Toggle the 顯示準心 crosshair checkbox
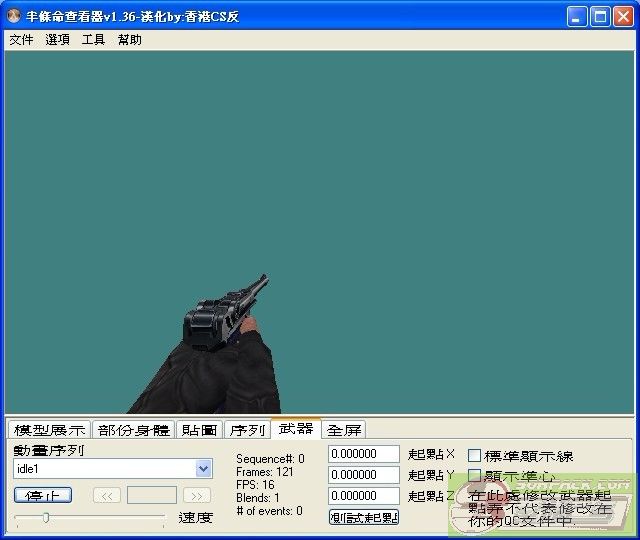 [x=475, y=476]
